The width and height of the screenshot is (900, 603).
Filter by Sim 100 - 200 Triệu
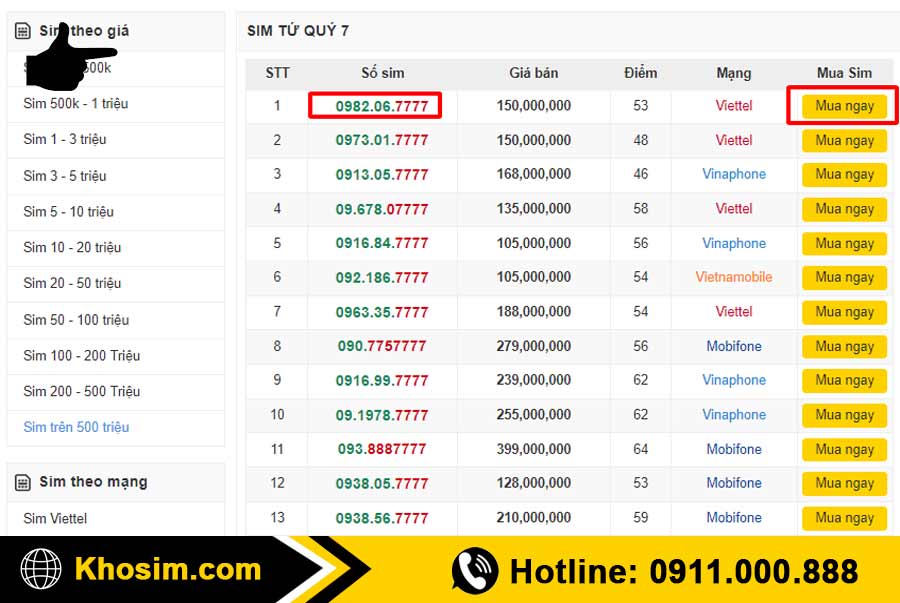click(82, 356)
